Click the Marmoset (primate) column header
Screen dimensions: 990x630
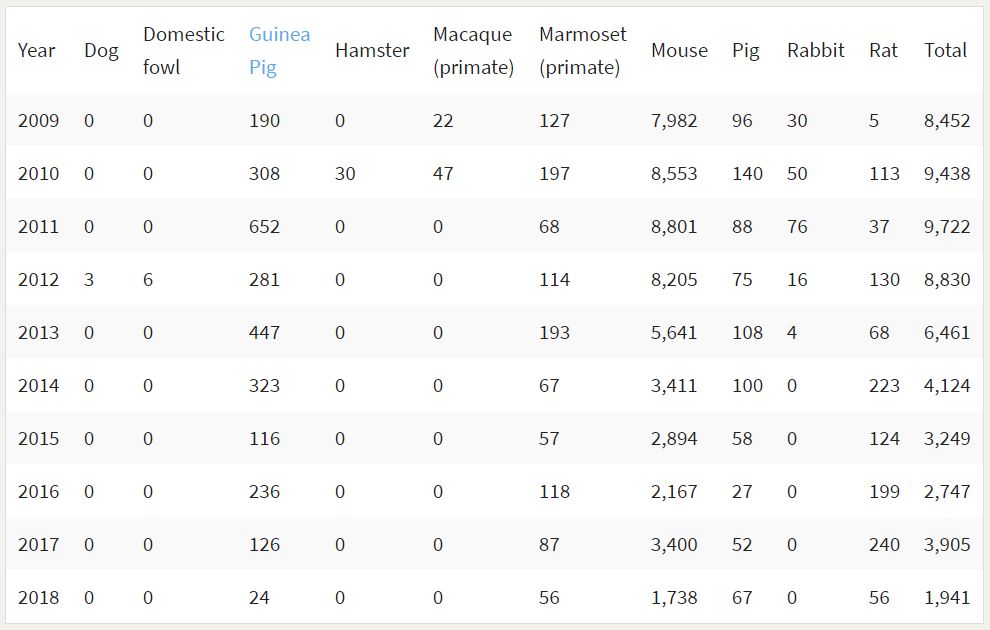(x=582, y=51)
